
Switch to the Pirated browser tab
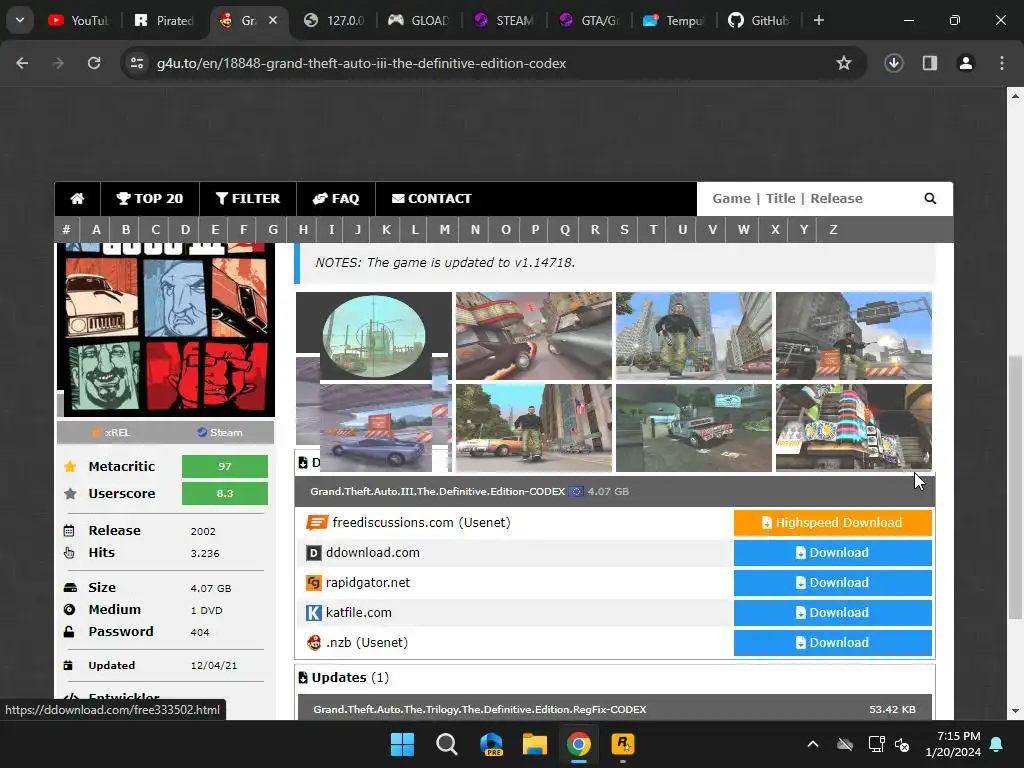[x=165, y=20]
